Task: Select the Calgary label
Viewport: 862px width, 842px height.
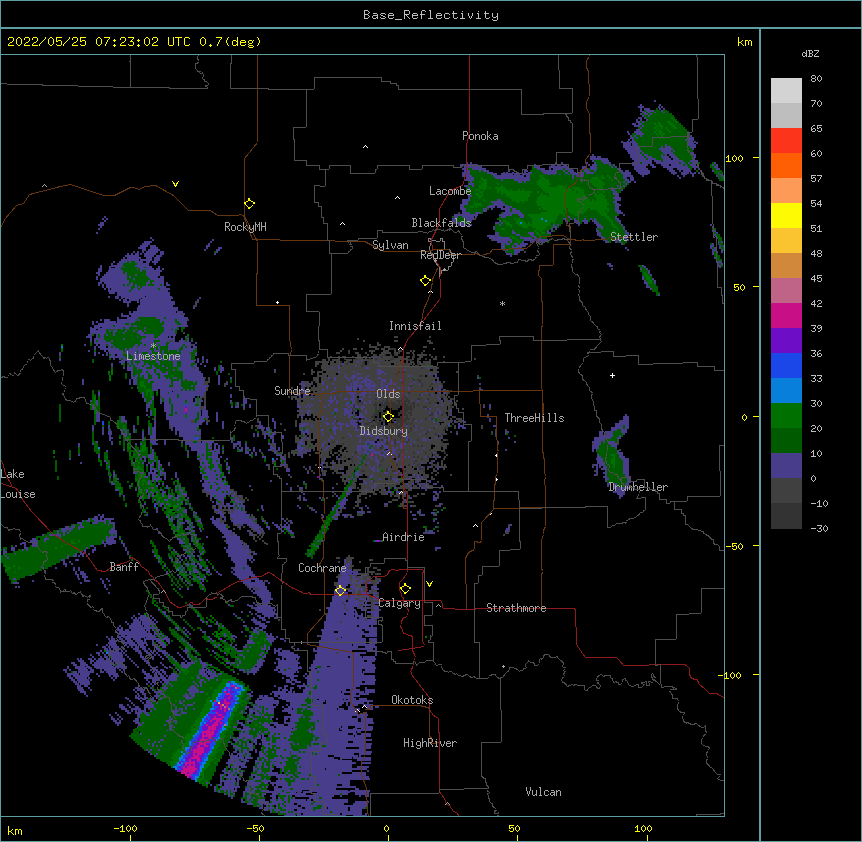Action: click(399, 603)
